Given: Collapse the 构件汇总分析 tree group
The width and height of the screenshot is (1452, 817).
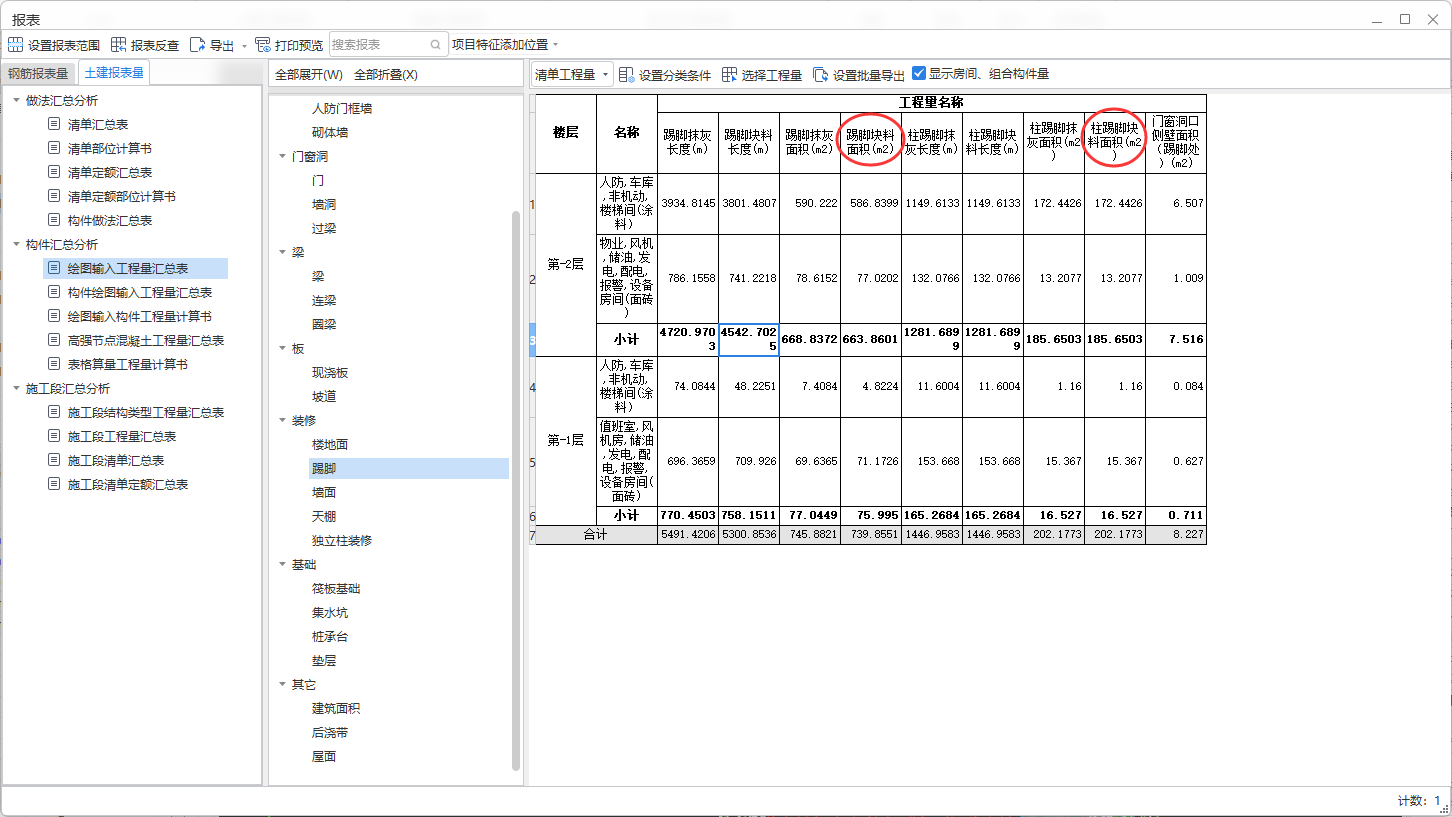Looking at the screenshot, I should click(16, 244).
